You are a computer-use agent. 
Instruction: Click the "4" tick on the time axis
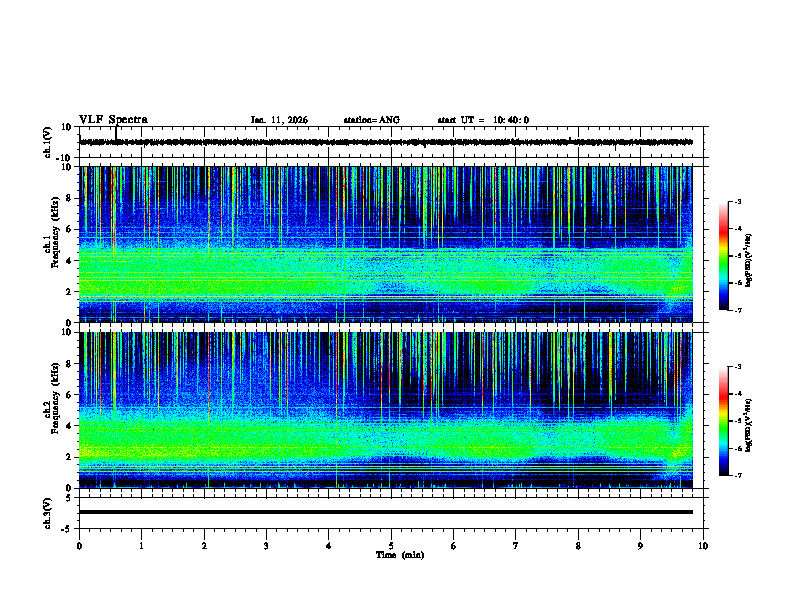point(329,546)
